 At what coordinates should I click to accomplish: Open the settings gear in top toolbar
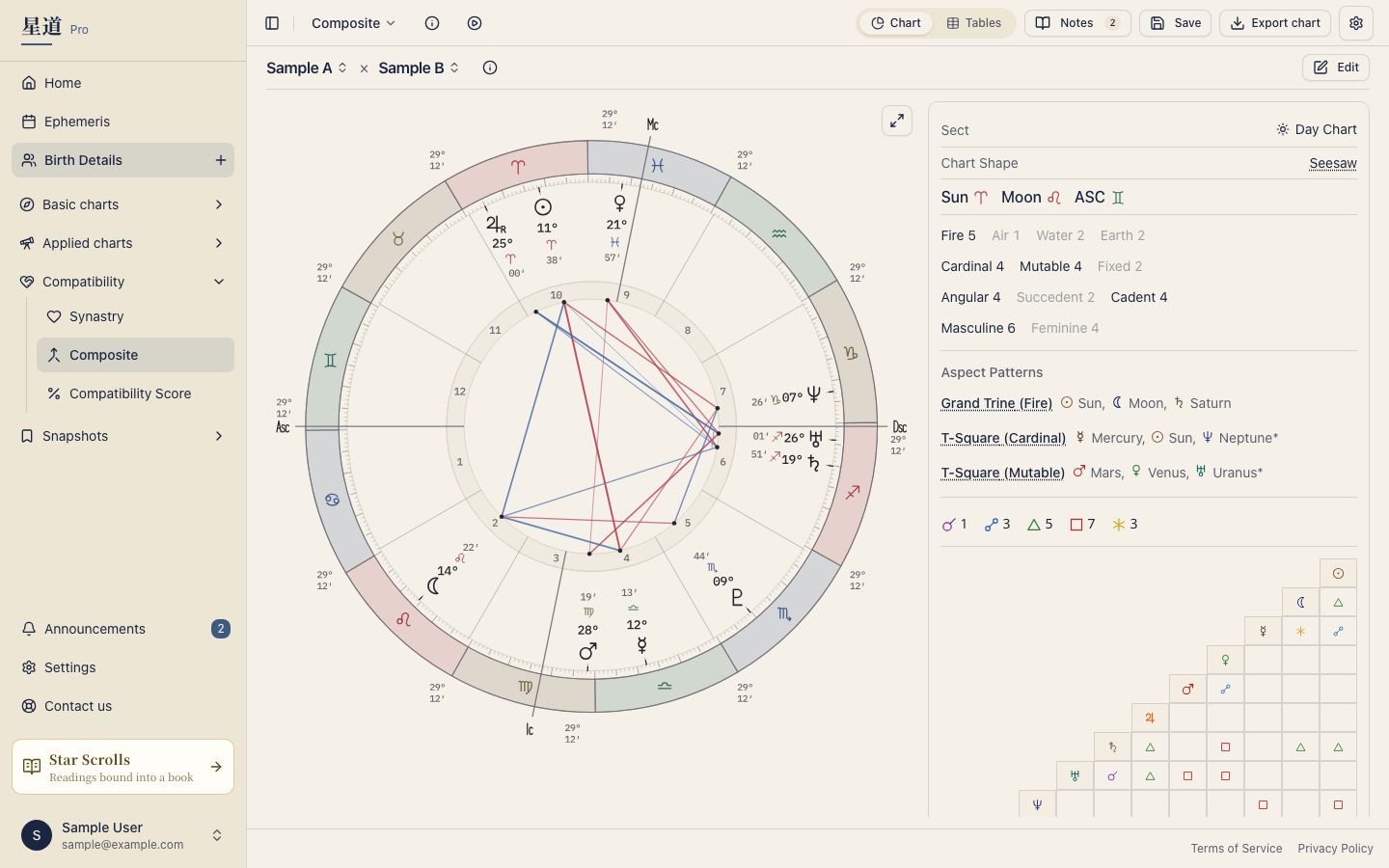[x=1356, y=23]
